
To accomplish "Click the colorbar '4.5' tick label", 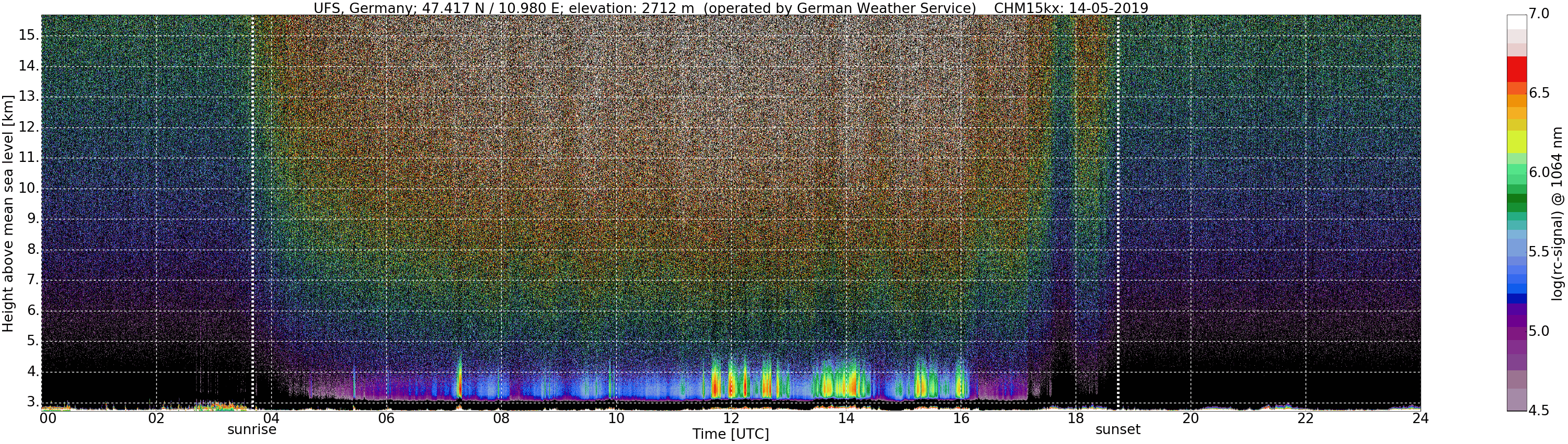I will [1539, 411].
